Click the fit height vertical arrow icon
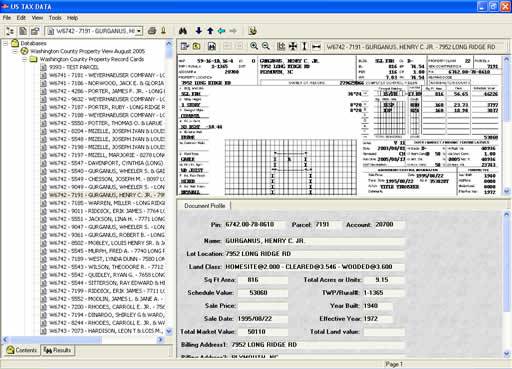 pyautogui.click(x=304, y=46)
